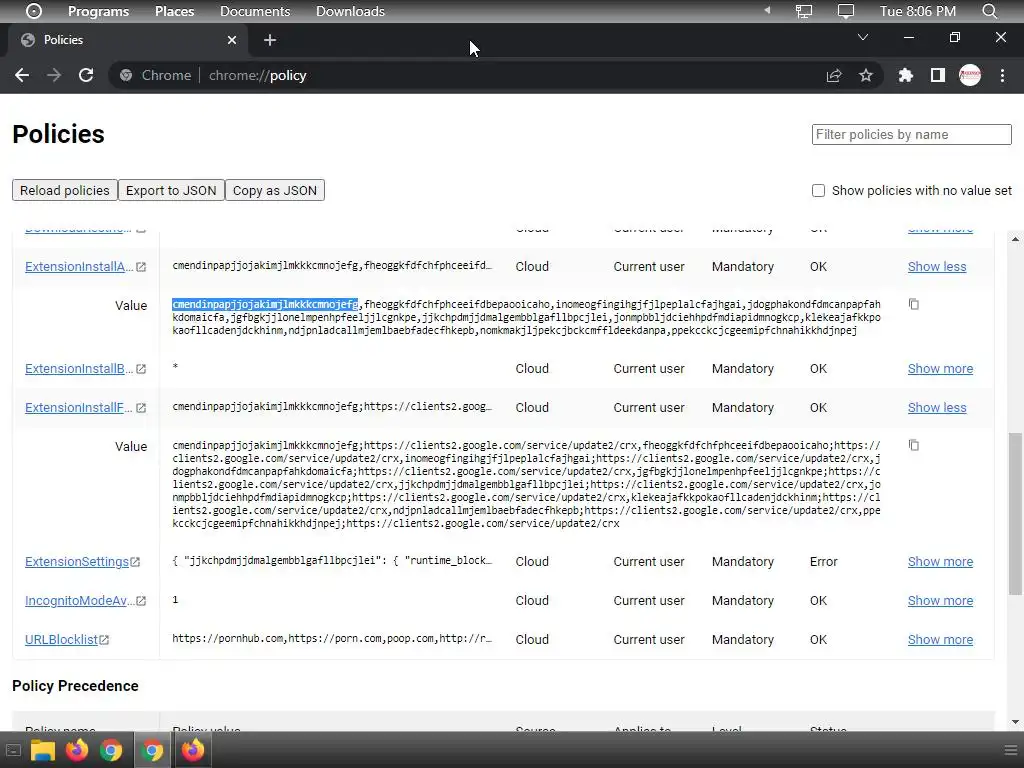This screenshot has height=768, width=1024.
Task: Expand URLBlocklist row with Show more
Action: click(940, 639)
